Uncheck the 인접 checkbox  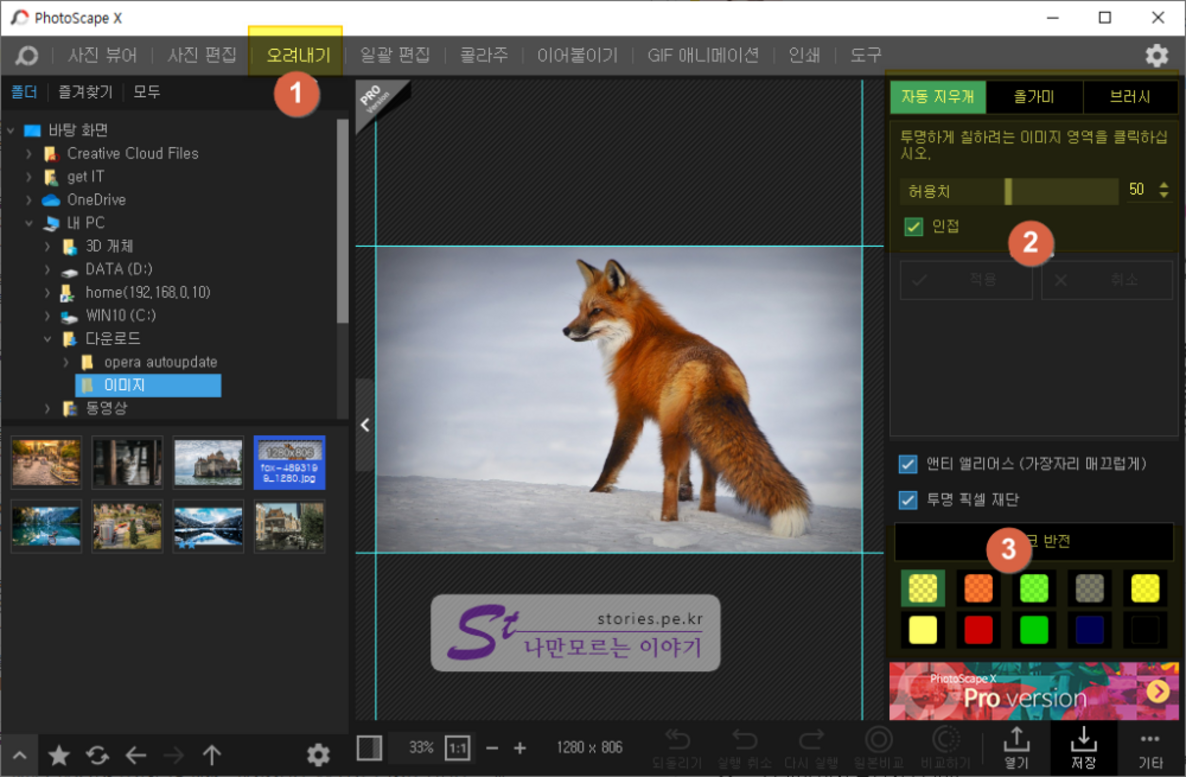[913, 226]
